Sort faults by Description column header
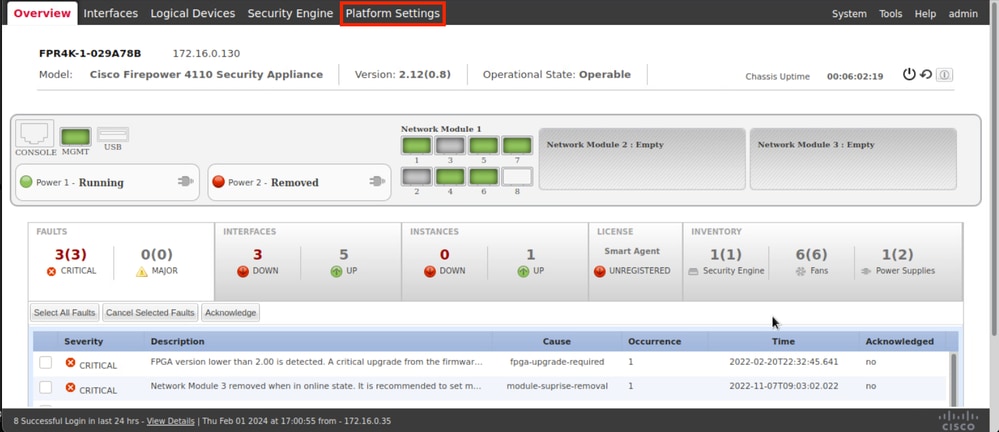 click(x=177, y=342)
